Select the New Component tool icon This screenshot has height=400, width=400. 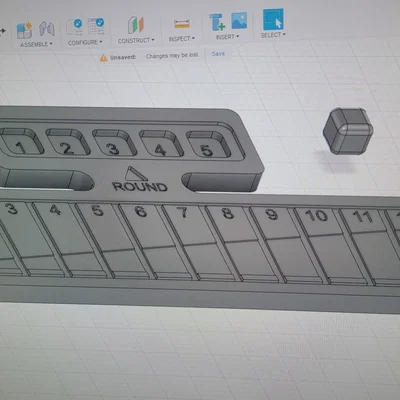[x=24, y=30]
